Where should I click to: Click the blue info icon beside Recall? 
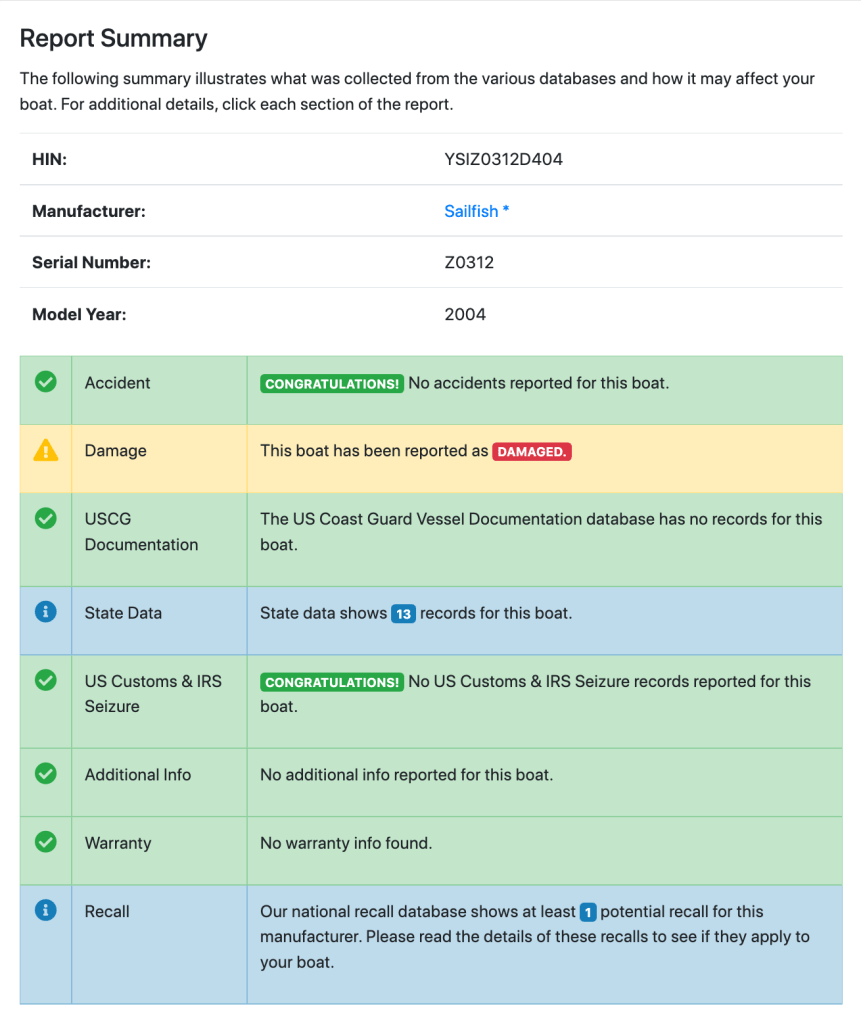tap(46, 910)
